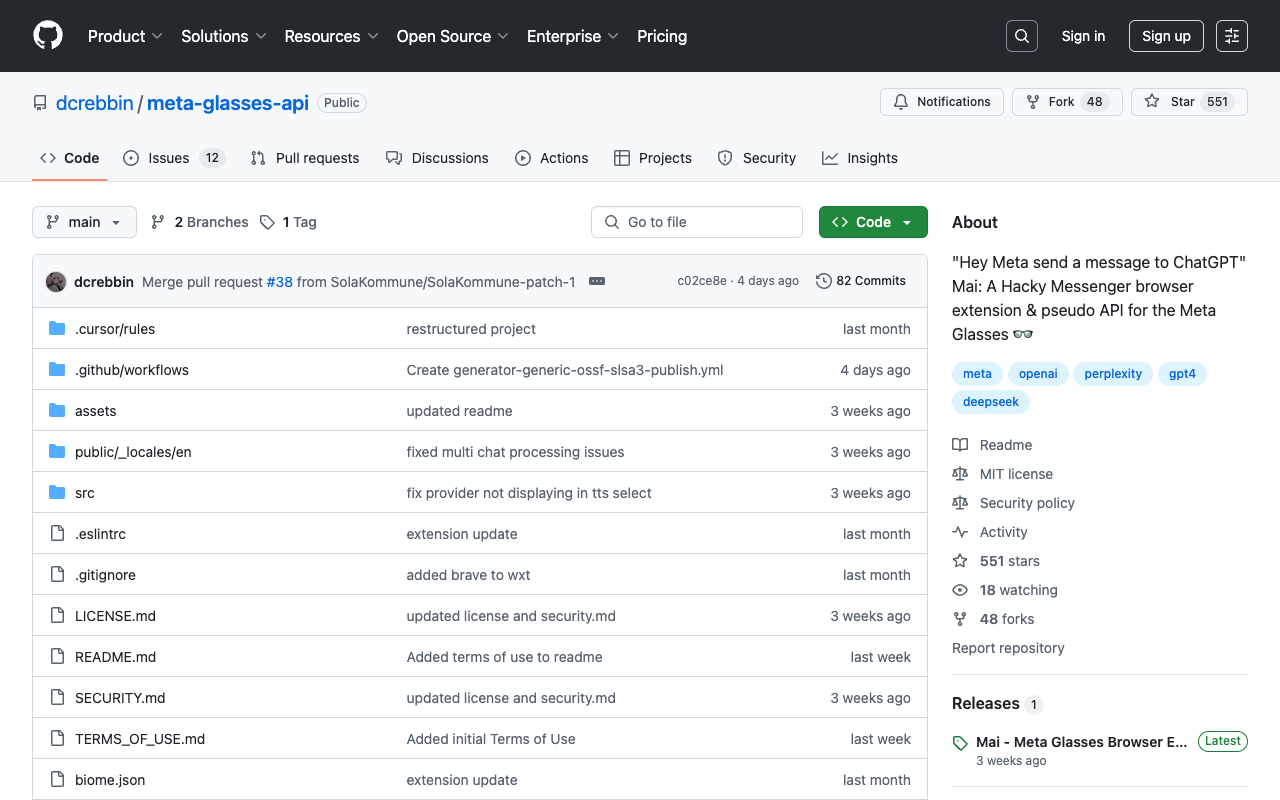Click the file icon for .eslintrc
This screenshot has height=800, width=1280.
point(57,534)
